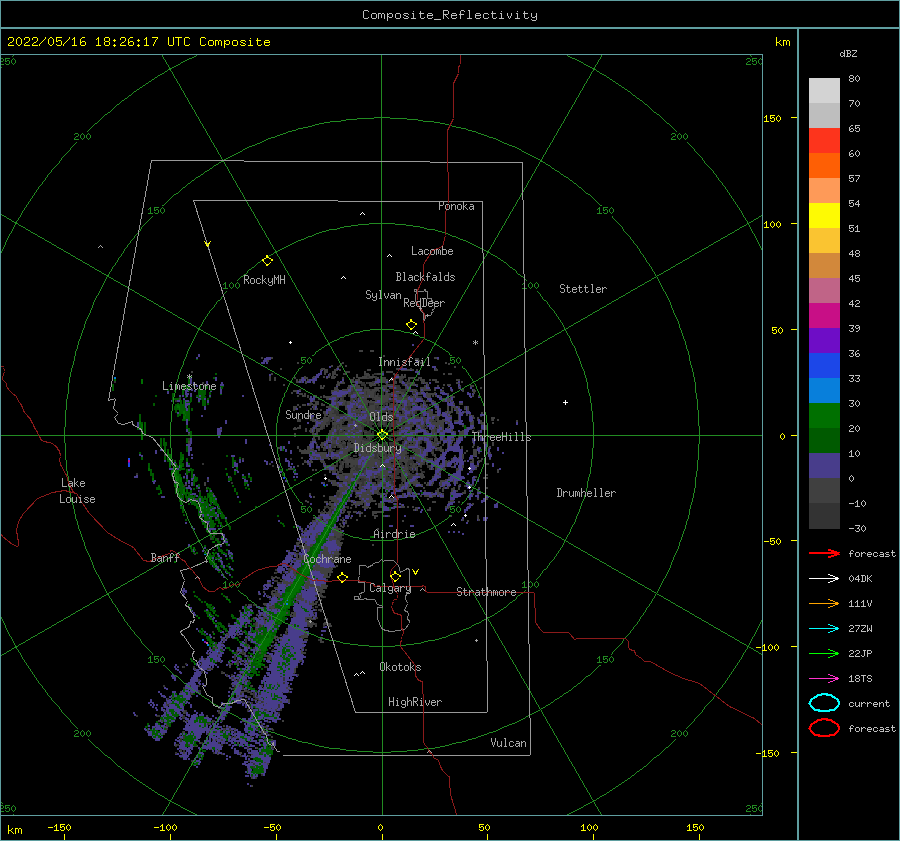Click the Strathmore label
Viewport: 900px width, 841px height.
[486, 592]
